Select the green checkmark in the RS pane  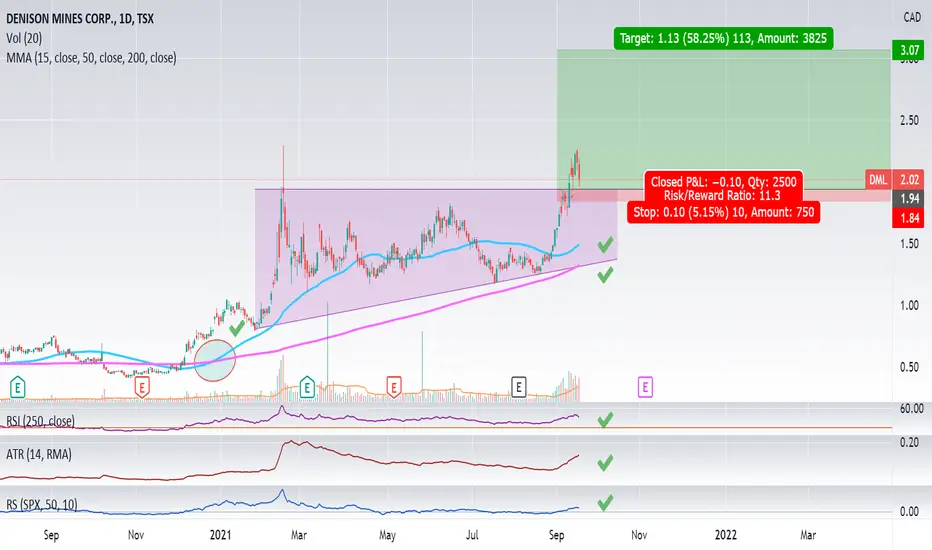605,503
